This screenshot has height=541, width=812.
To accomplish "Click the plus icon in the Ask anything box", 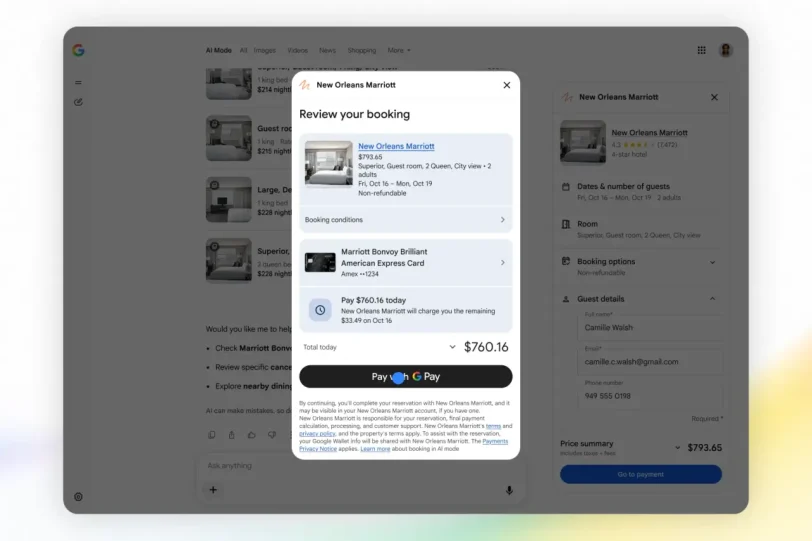I will 213,490.
